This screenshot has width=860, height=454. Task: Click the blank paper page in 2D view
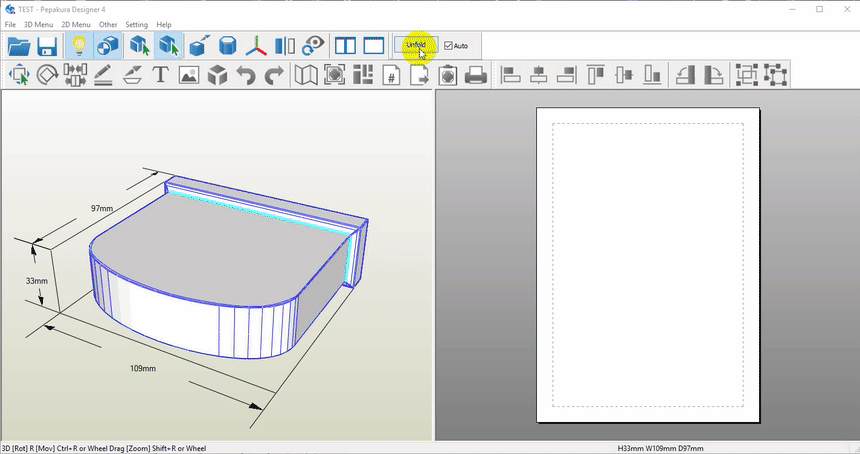coord(648,265)
